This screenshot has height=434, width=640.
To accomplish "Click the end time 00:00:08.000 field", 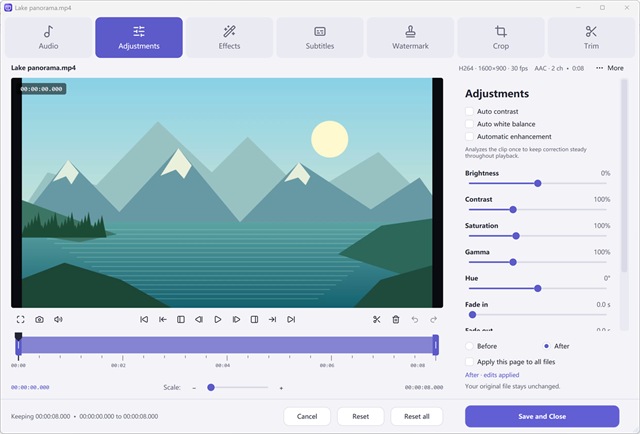I will (424, 387).
